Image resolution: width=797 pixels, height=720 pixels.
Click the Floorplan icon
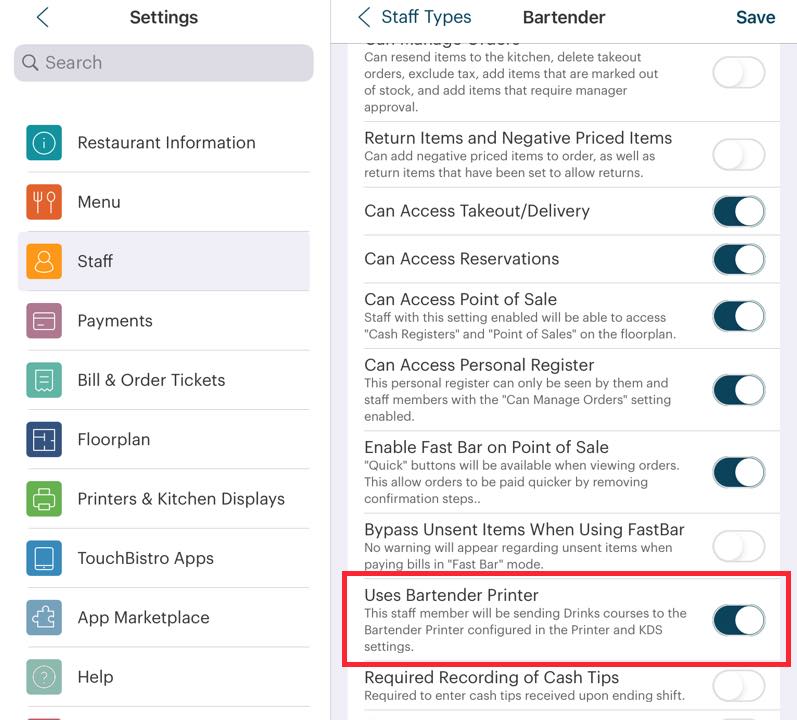[44, 439]
